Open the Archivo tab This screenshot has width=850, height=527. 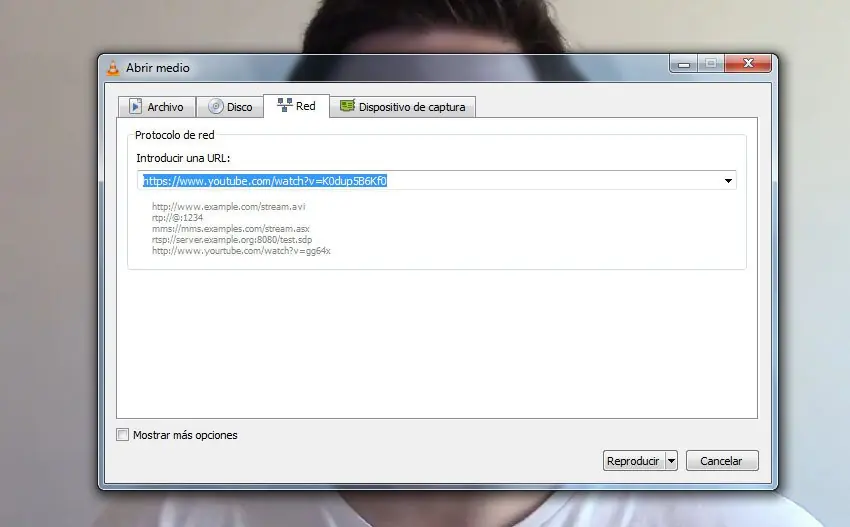pyautogui.click(x=157, y=107)
